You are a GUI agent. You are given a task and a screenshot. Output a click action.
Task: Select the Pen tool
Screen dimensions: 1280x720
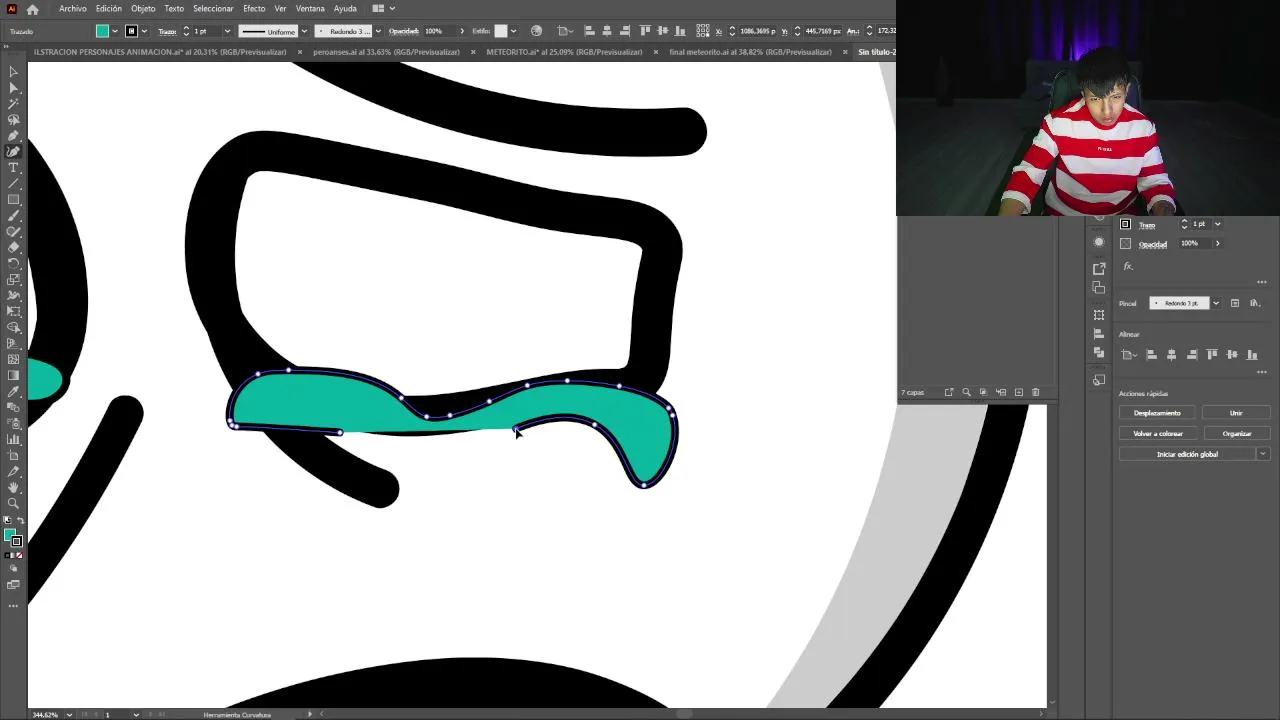13,136
